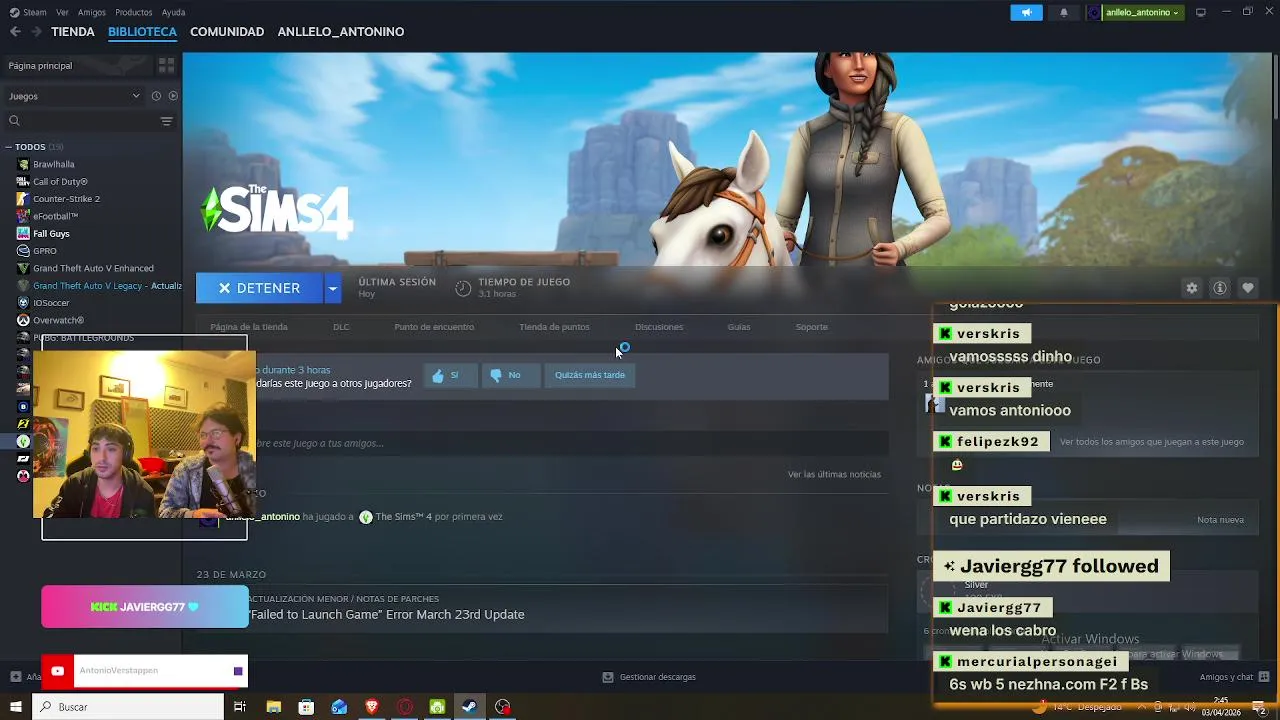Select Grand Theft Auto V Enhanced
The width and height of the screenshot is (1280, 720).
92,268
